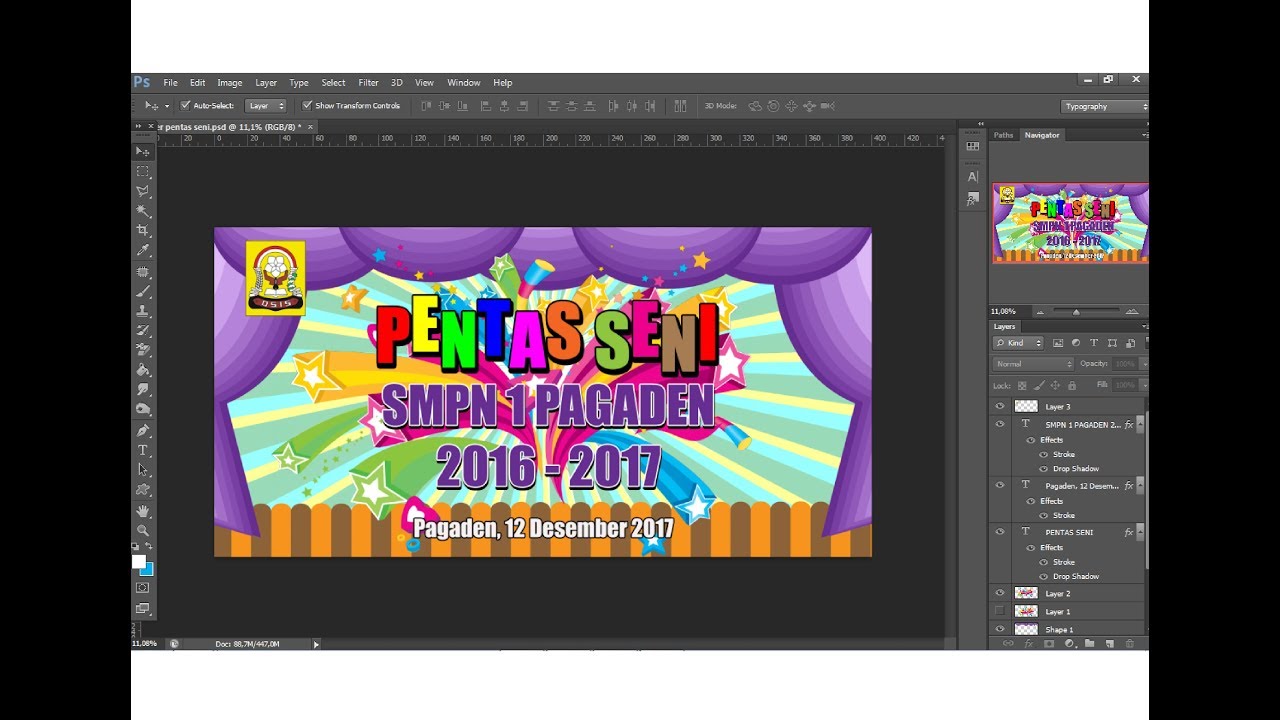The image size is (1280, 720).
Task: Select the Zoom tool
Action: coord(143,531)
